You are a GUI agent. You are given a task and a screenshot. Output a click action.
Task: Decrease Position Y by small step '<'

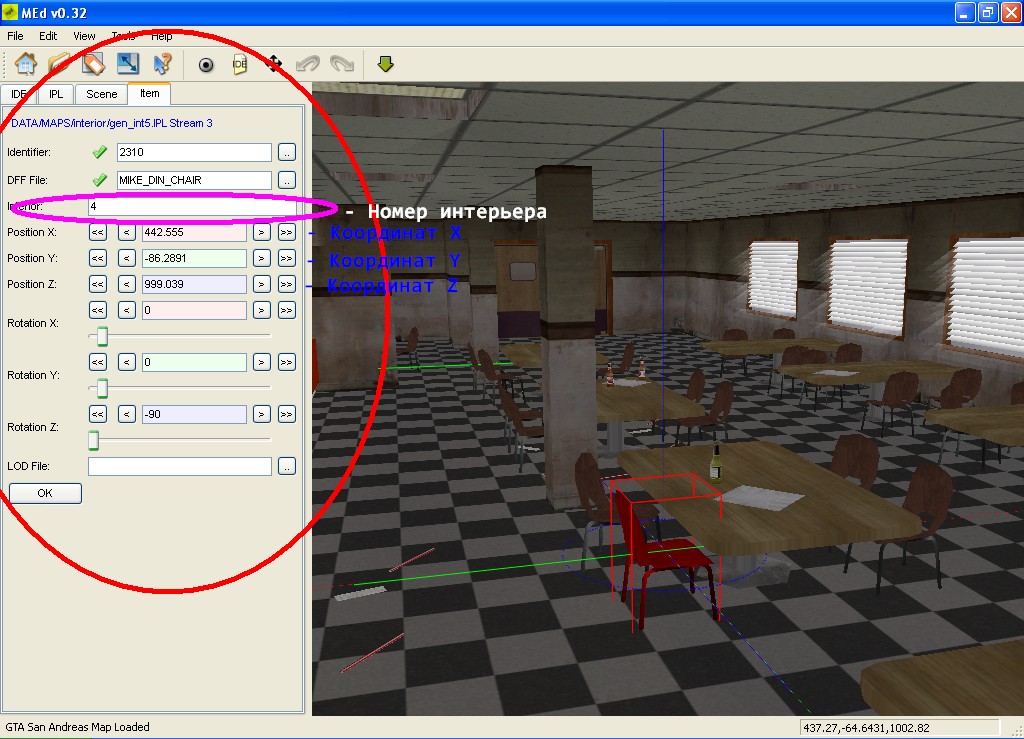(127, 259)
